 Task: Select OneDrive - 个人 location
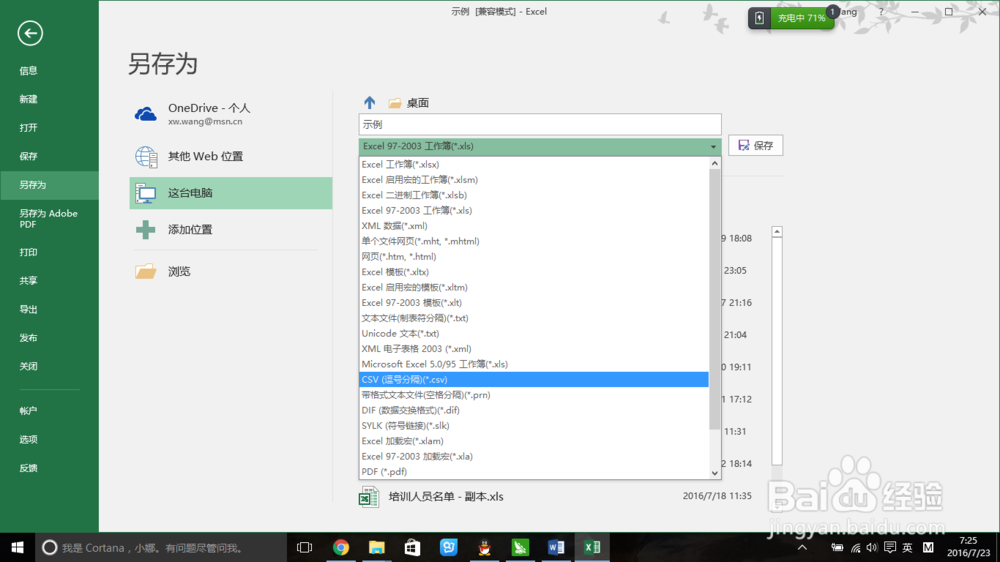click(x=231, y=114)
